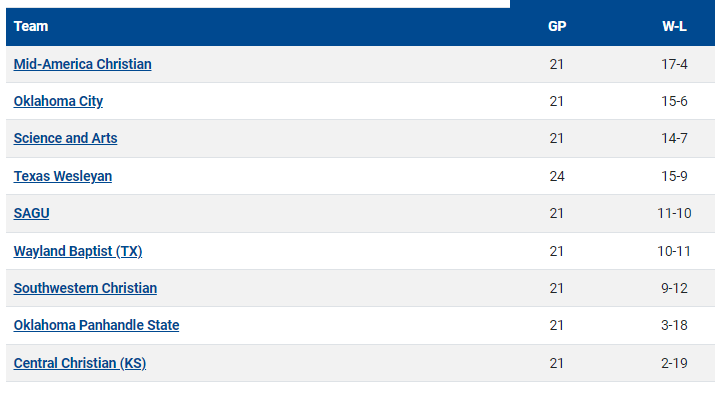Click the Southwestern Christian team link

(85, 288)
